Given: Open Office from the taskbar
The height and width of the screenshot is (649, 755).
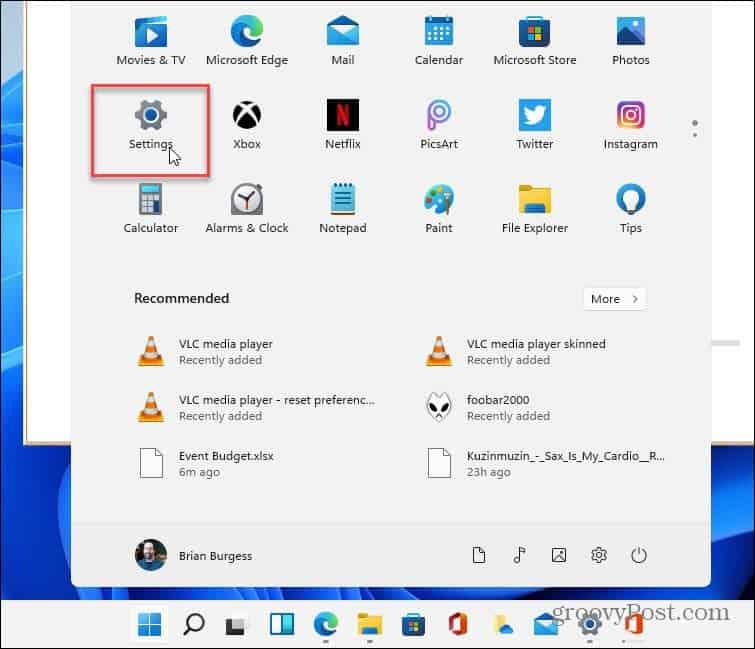Looking at the screenshot, I should click(x=457, y=624).
